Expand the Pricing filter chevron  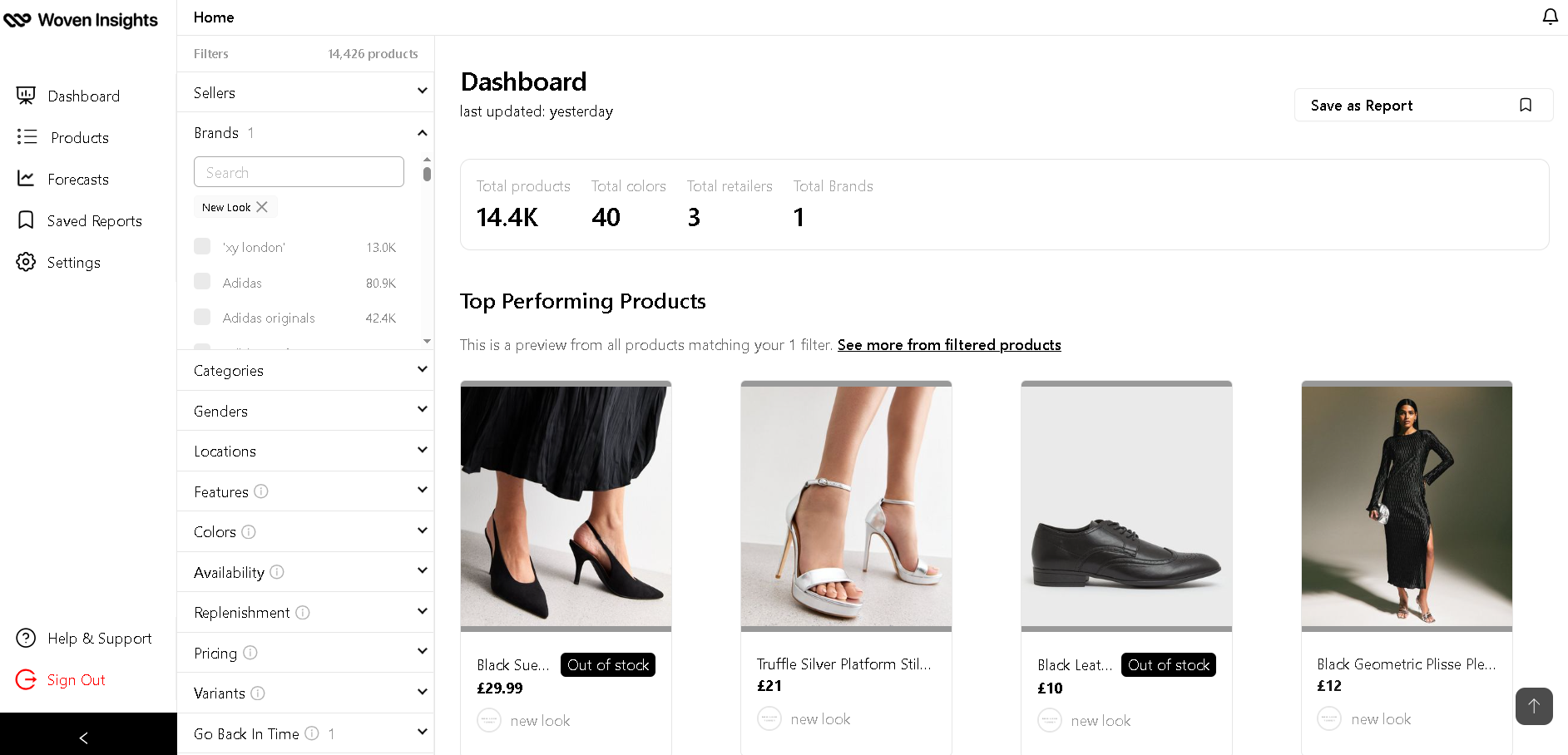(x=423, y=651)
